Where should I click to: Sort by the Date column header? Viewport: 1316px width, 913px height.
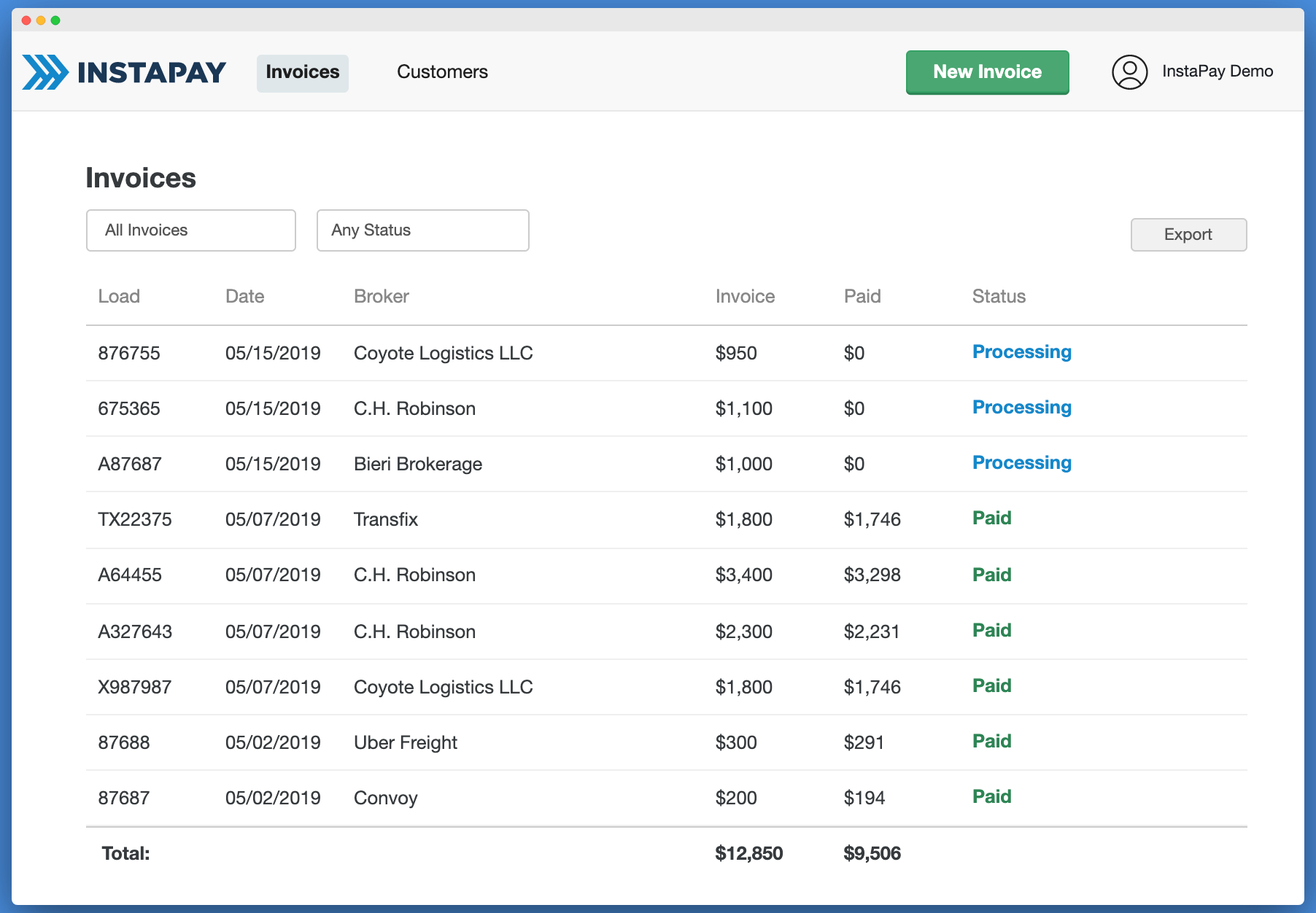point(244,296)
